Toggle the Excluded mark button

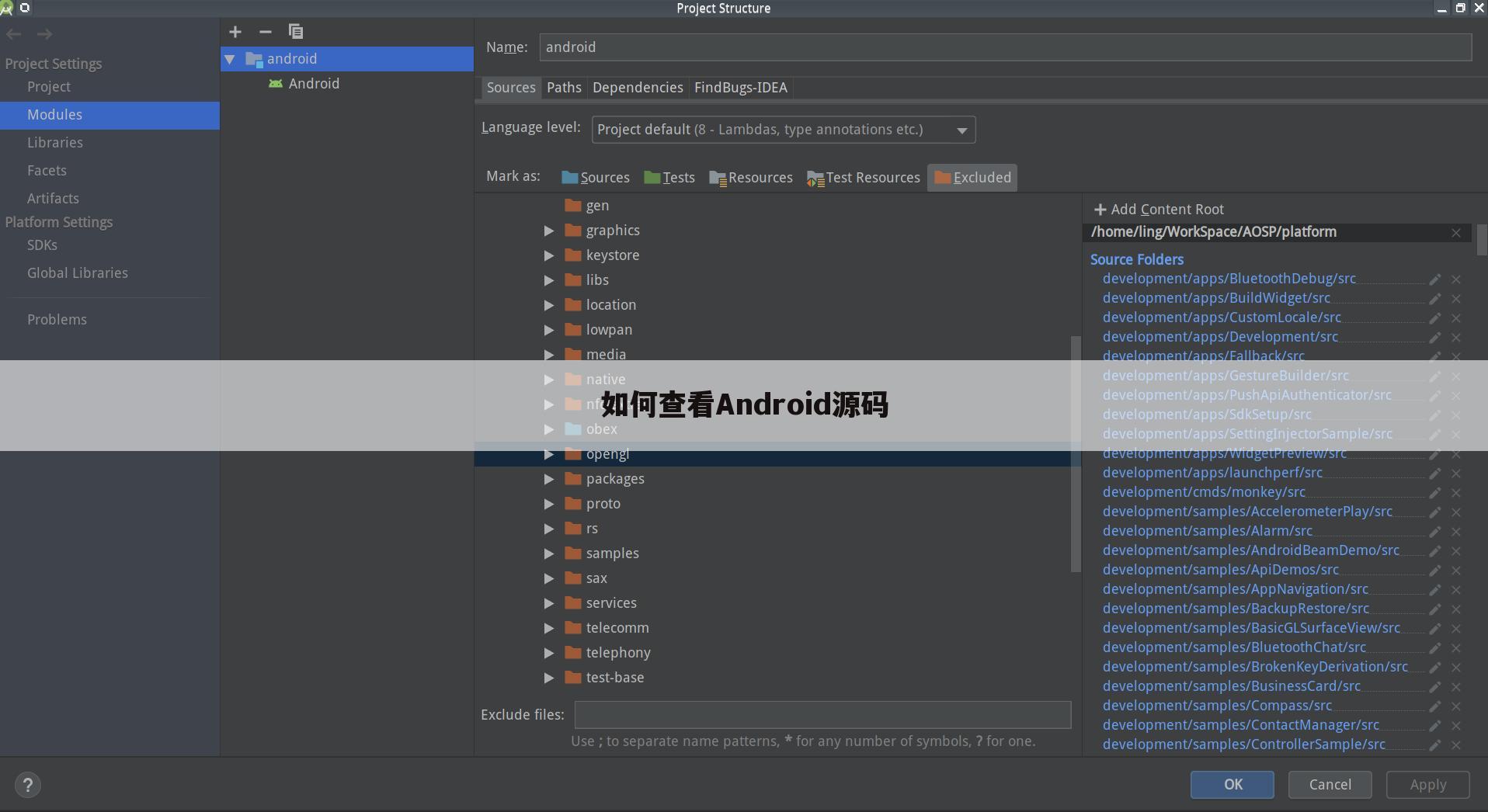[x=972, y=178]
